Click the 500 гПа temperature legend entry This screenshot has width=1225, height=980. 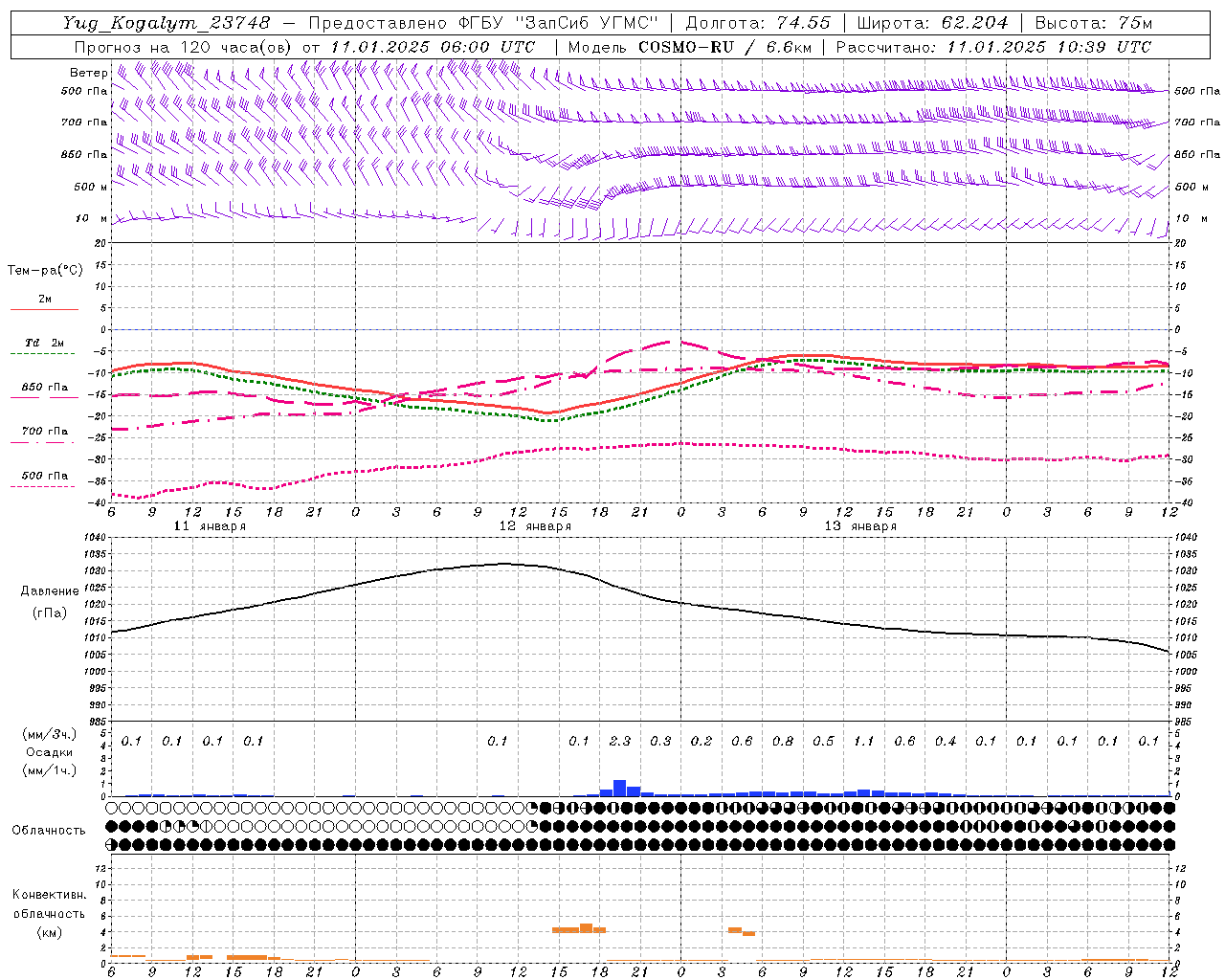pyautogui.click(x=45, y=476)
